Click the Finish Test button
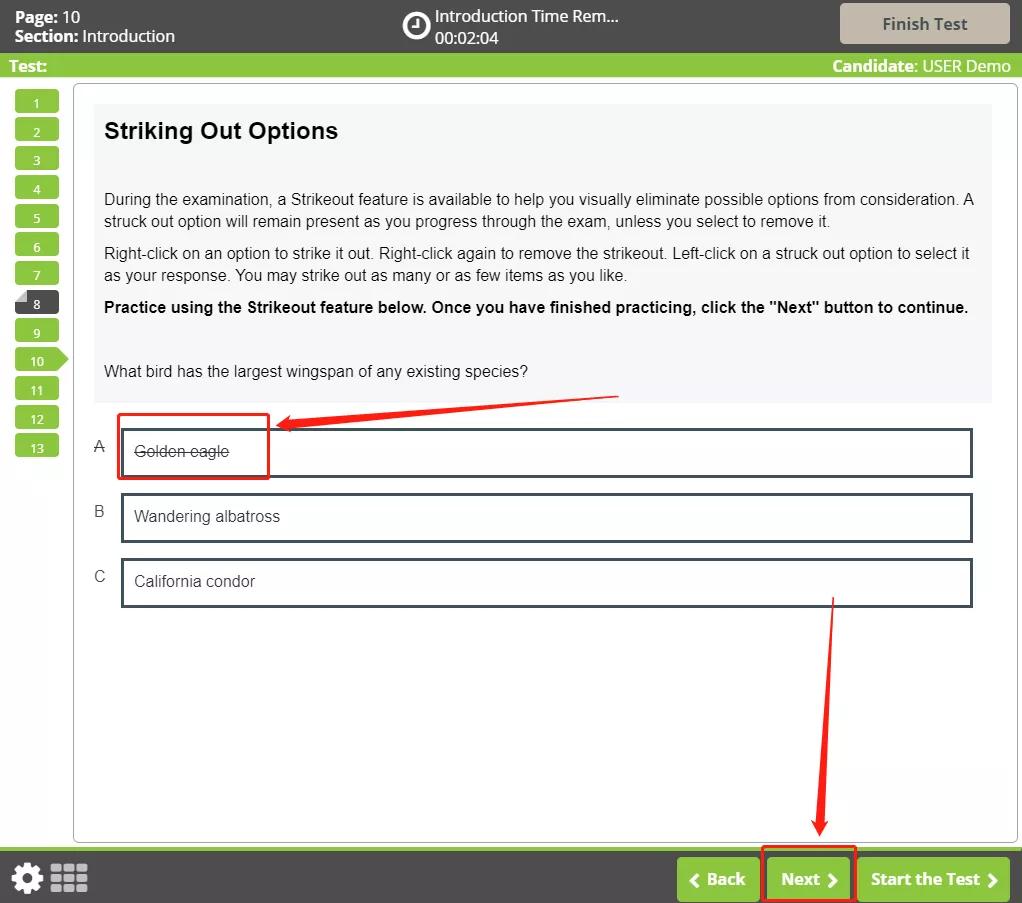 pos(924,24)
